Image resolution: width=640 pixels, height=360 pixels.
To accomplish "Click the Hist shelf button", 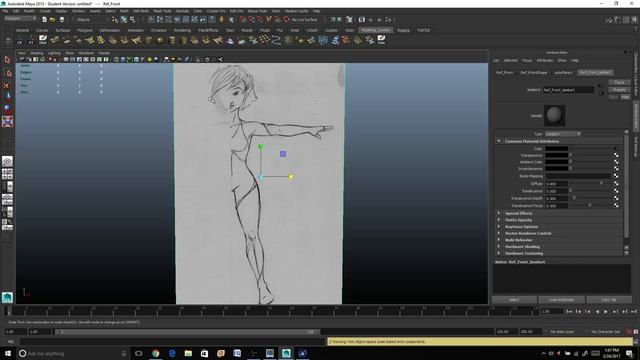I will click(x=43, y=40).
